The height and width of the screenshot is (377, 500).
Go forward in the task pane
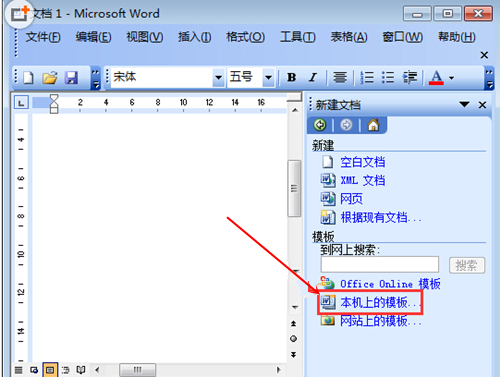(x=346, y=125)
